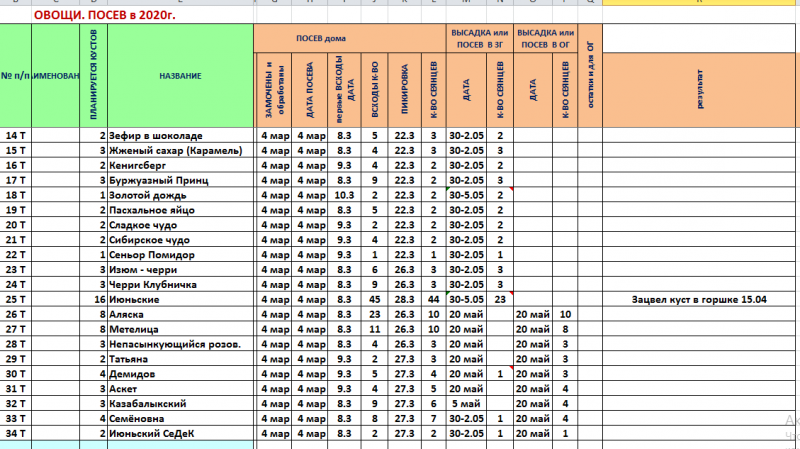
Task: Click the ВСХОДЫ К-ВО value '11' in Метелица row
Action: click(374, 329)
